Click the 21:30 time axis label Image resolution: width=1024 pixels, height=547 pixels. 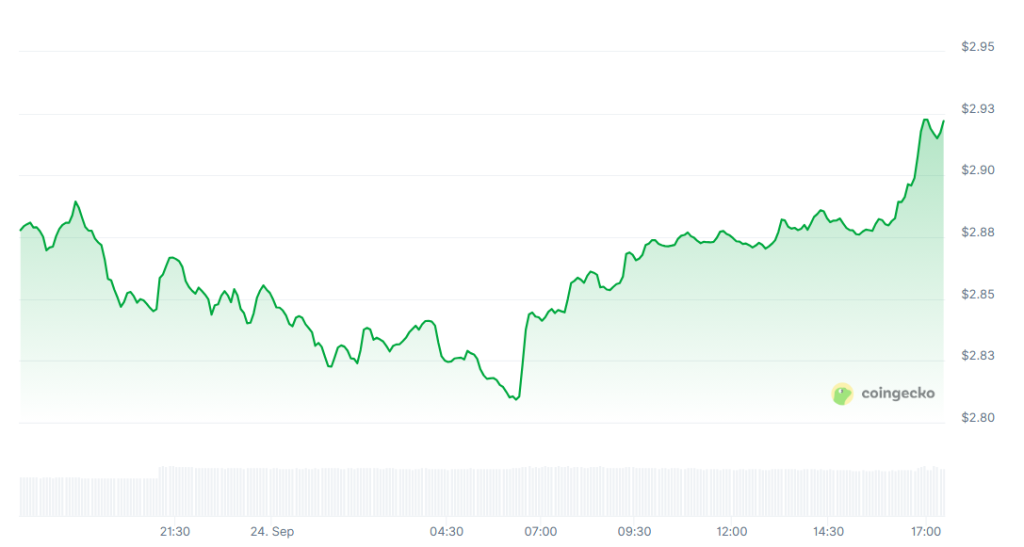pos(175,531)
